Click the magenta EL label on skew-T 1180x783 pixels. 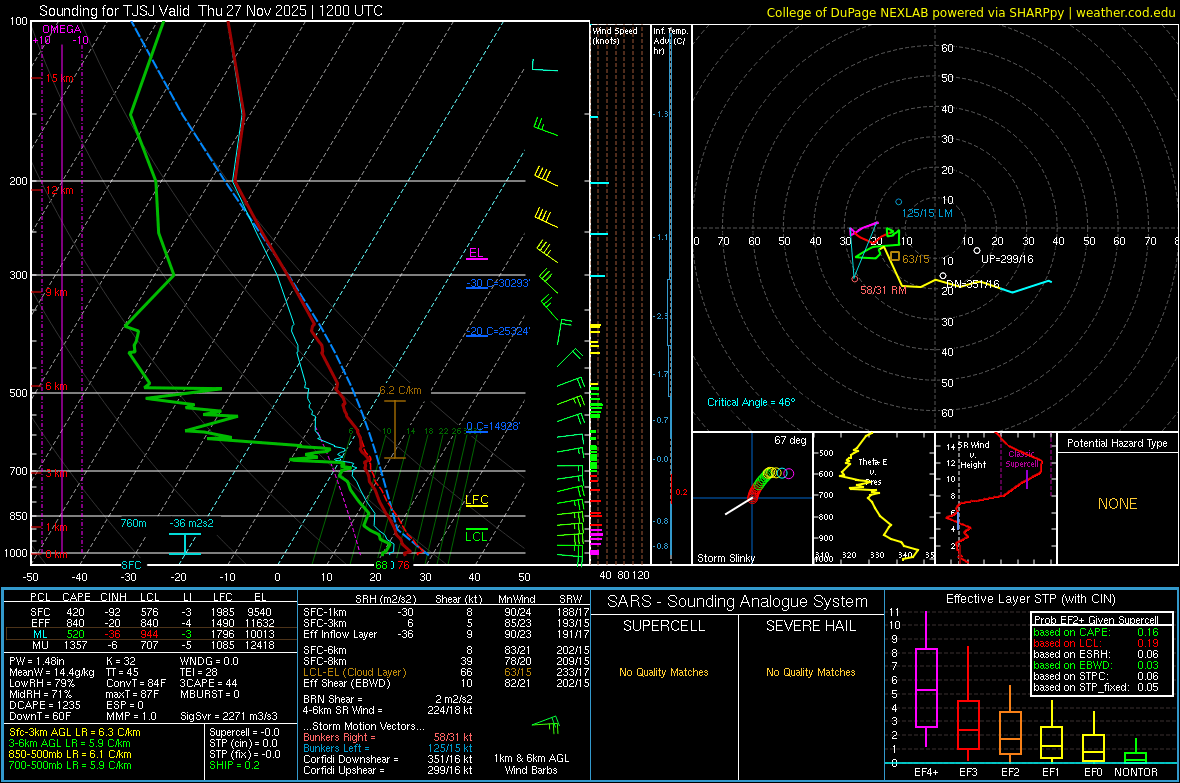[476, 253]
